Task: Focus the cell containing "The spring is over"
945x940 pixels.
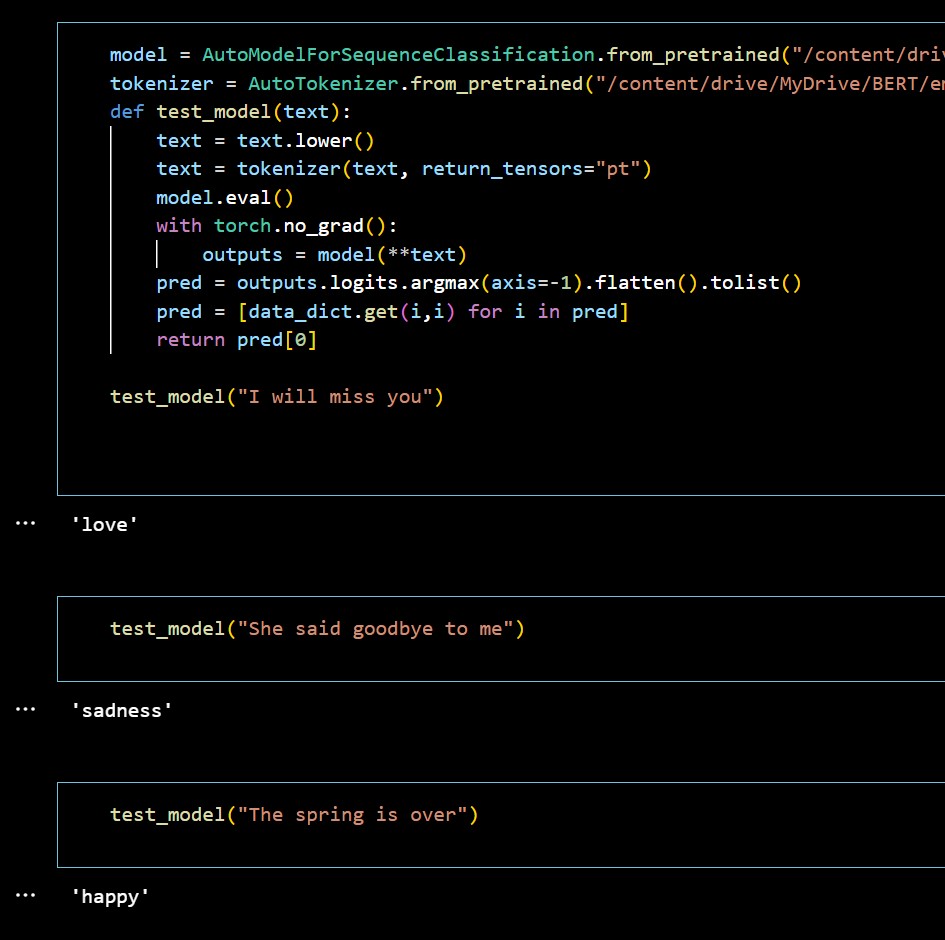Action: 294,815
